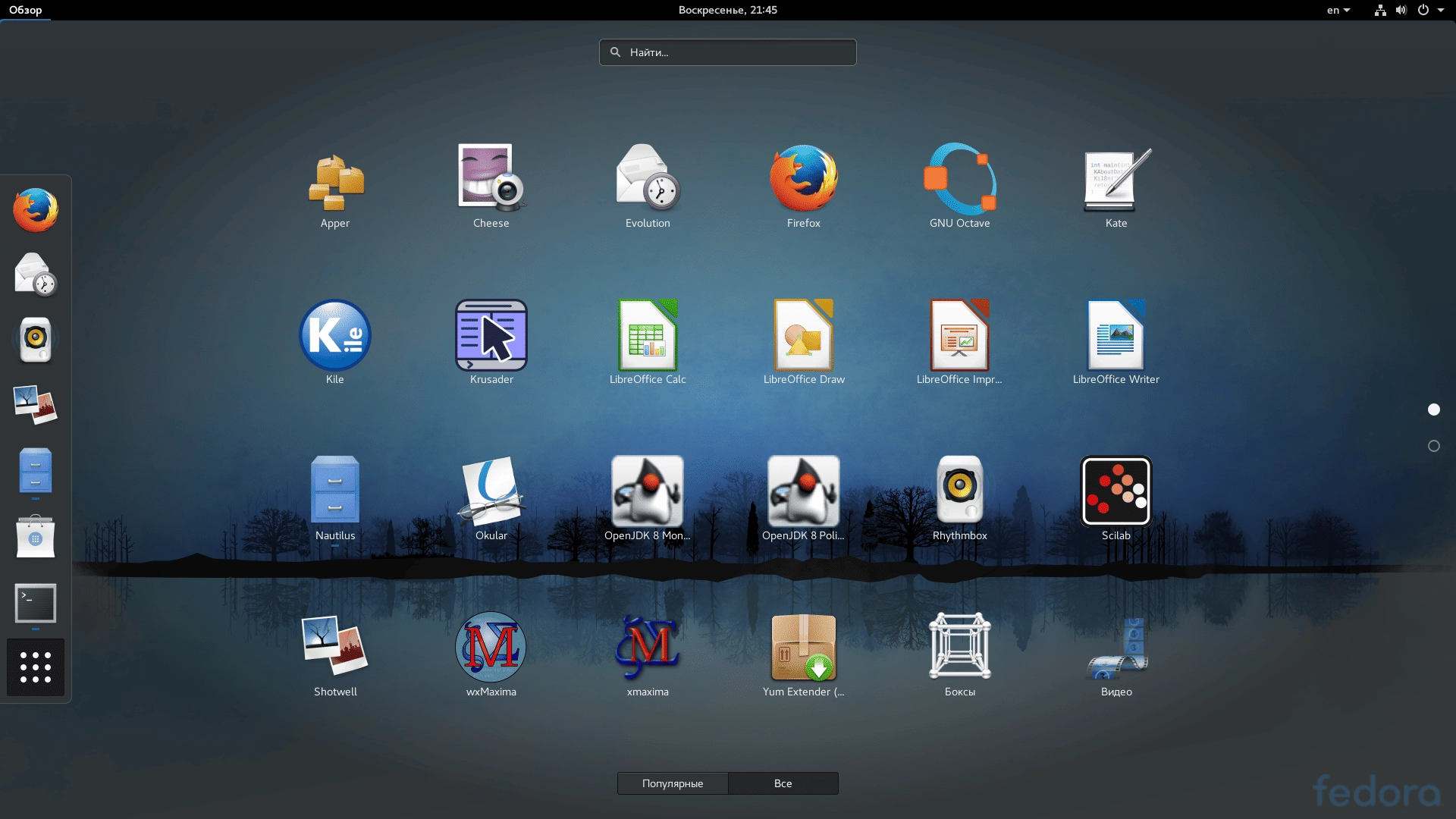Click Evolution mail in the dash

click(36, 274)
